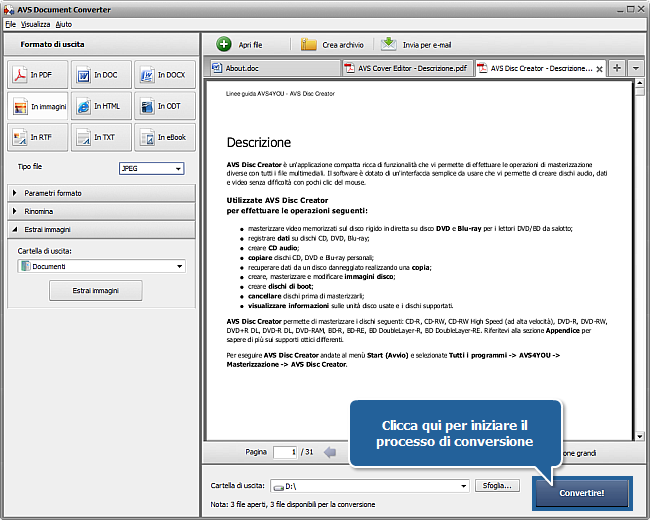Viewport: 650px width, 520px height.
Task: Pick the In TXT output format
Action: tap(101, 137)
